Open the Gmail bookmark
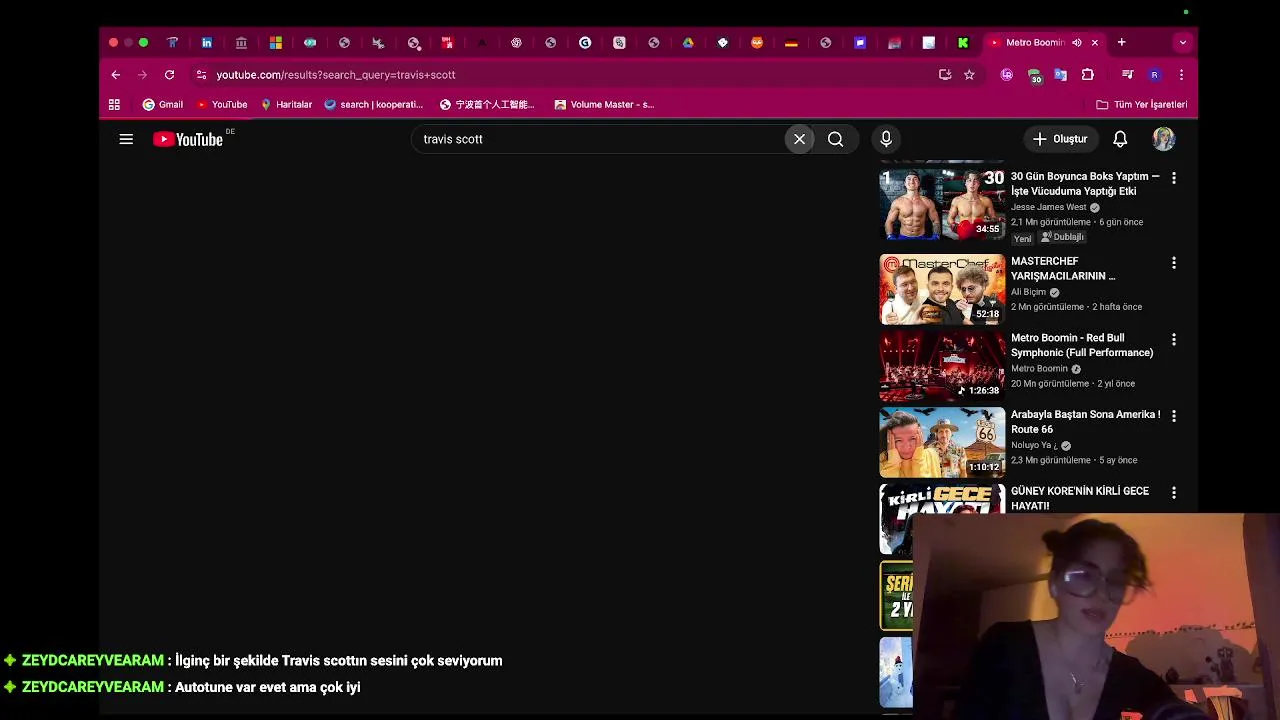1280x720 pixels. 163,104
